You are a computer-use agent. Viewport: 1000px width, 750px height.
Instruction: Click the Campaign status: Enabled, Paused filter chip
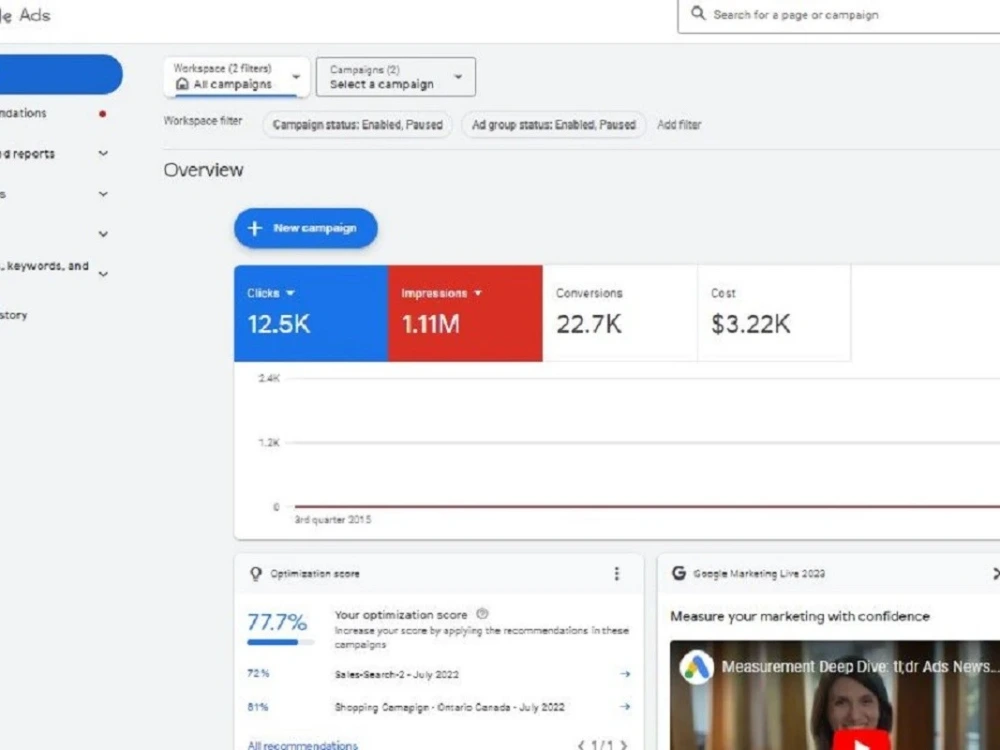tap(357, 124)
